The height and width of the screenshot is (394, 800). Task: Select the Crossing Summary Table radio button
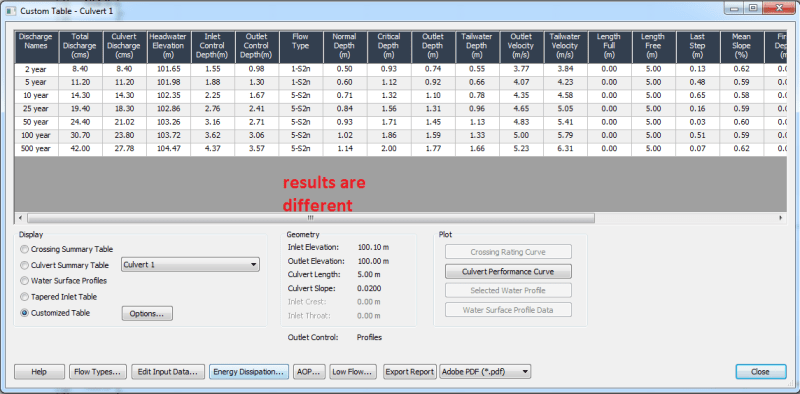coord(24,250)
